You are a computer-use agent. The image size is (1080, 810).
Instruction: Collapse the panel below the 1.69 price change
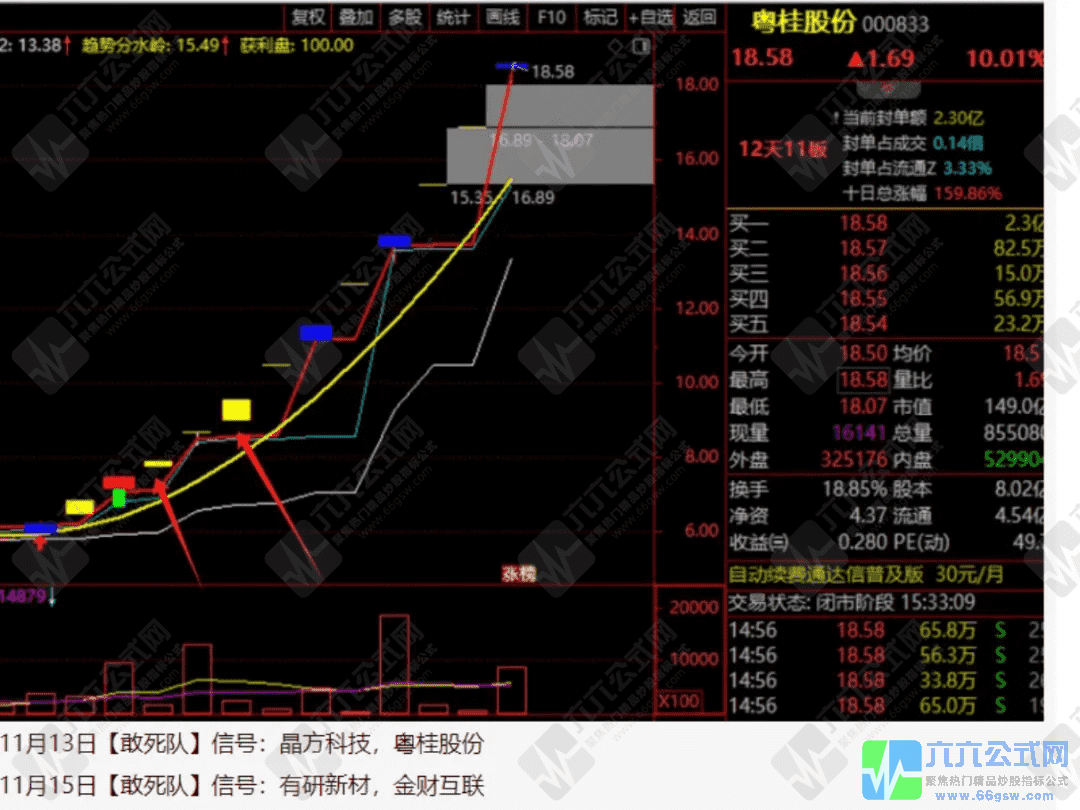[886, 88]
